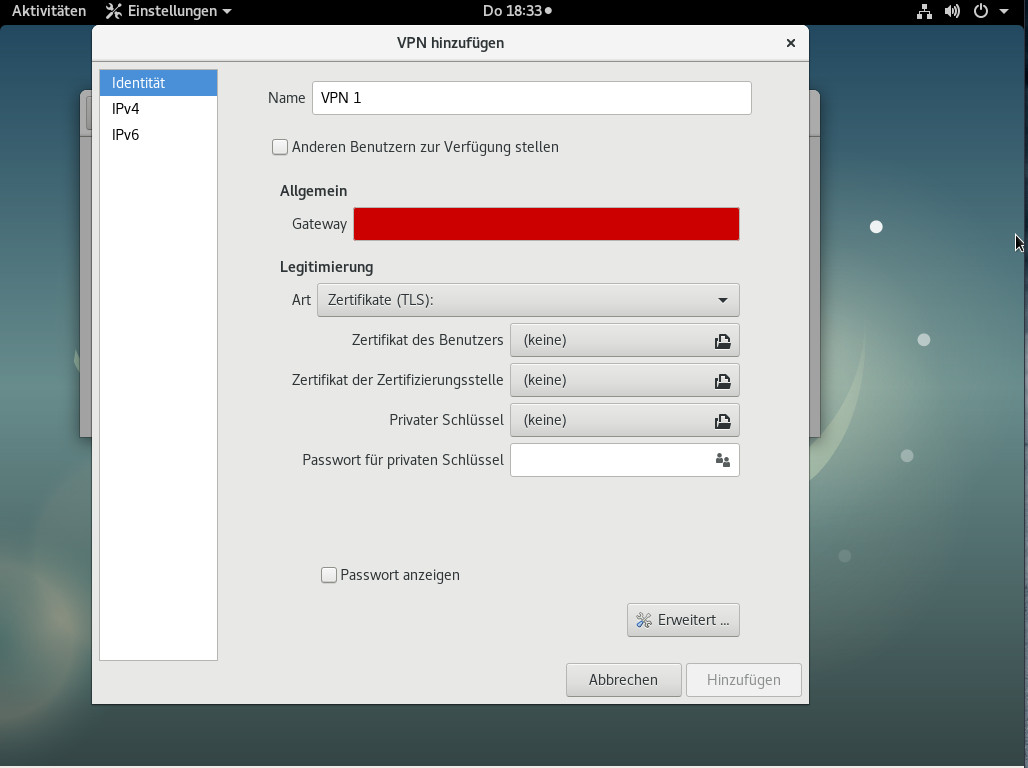This screenshot has height=768, width=1028.
Task: Open the Art authentication type dropdown
Action: pyautogui.click(x=528, y=300)
